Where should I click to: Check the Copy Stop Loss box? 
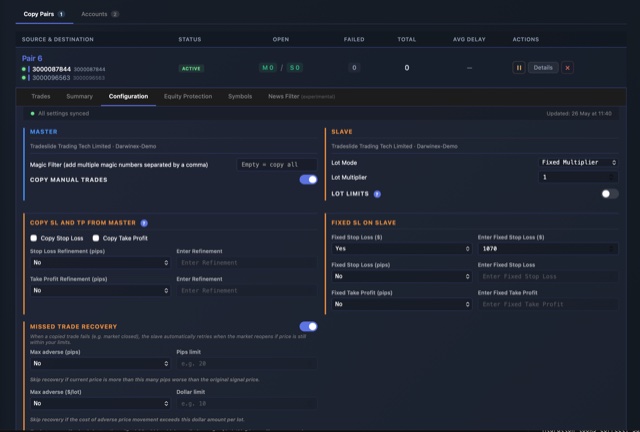[33, 238]
